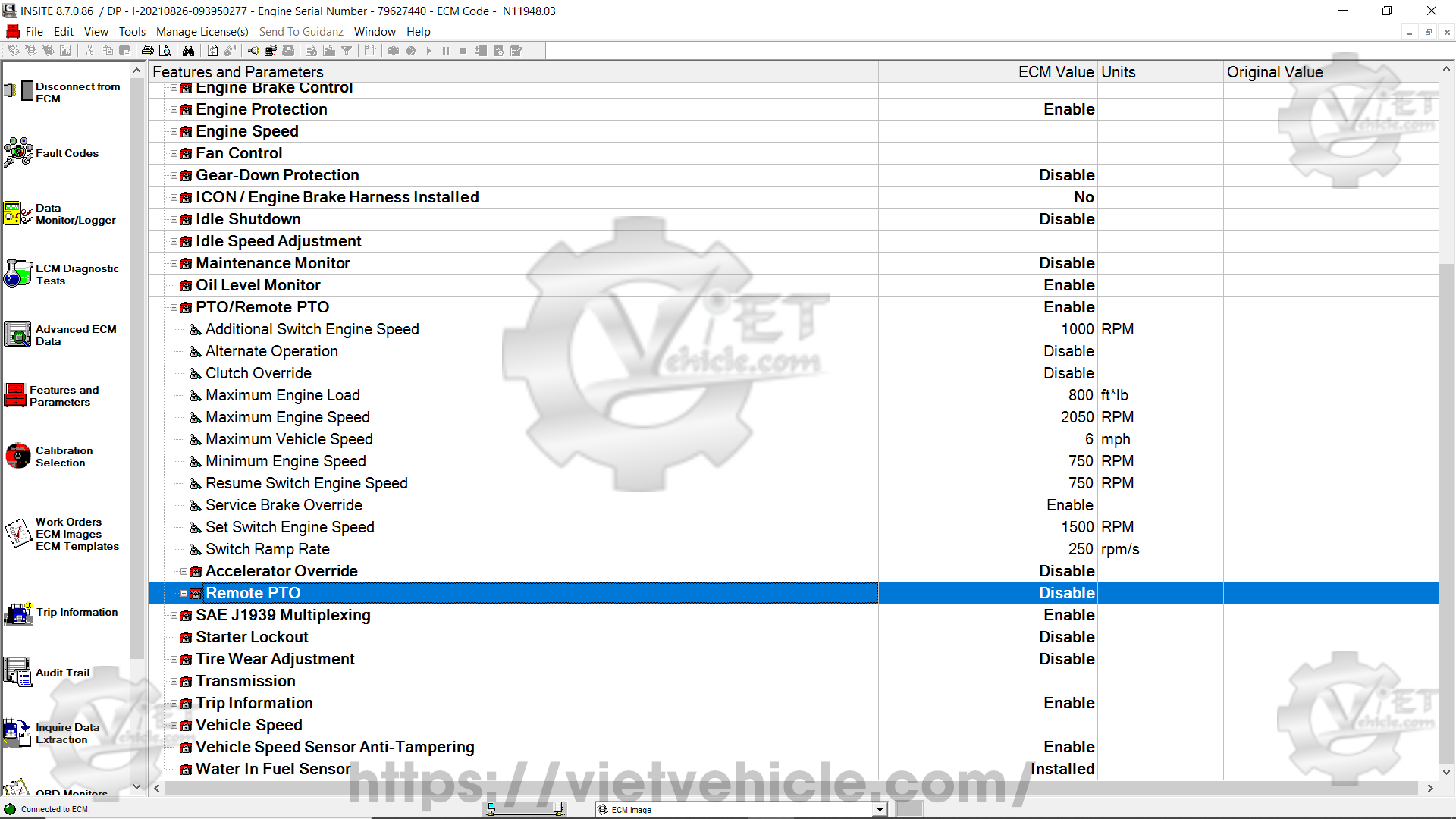Collapse the PTO/Remote PTO tree node

pos(174,308)
